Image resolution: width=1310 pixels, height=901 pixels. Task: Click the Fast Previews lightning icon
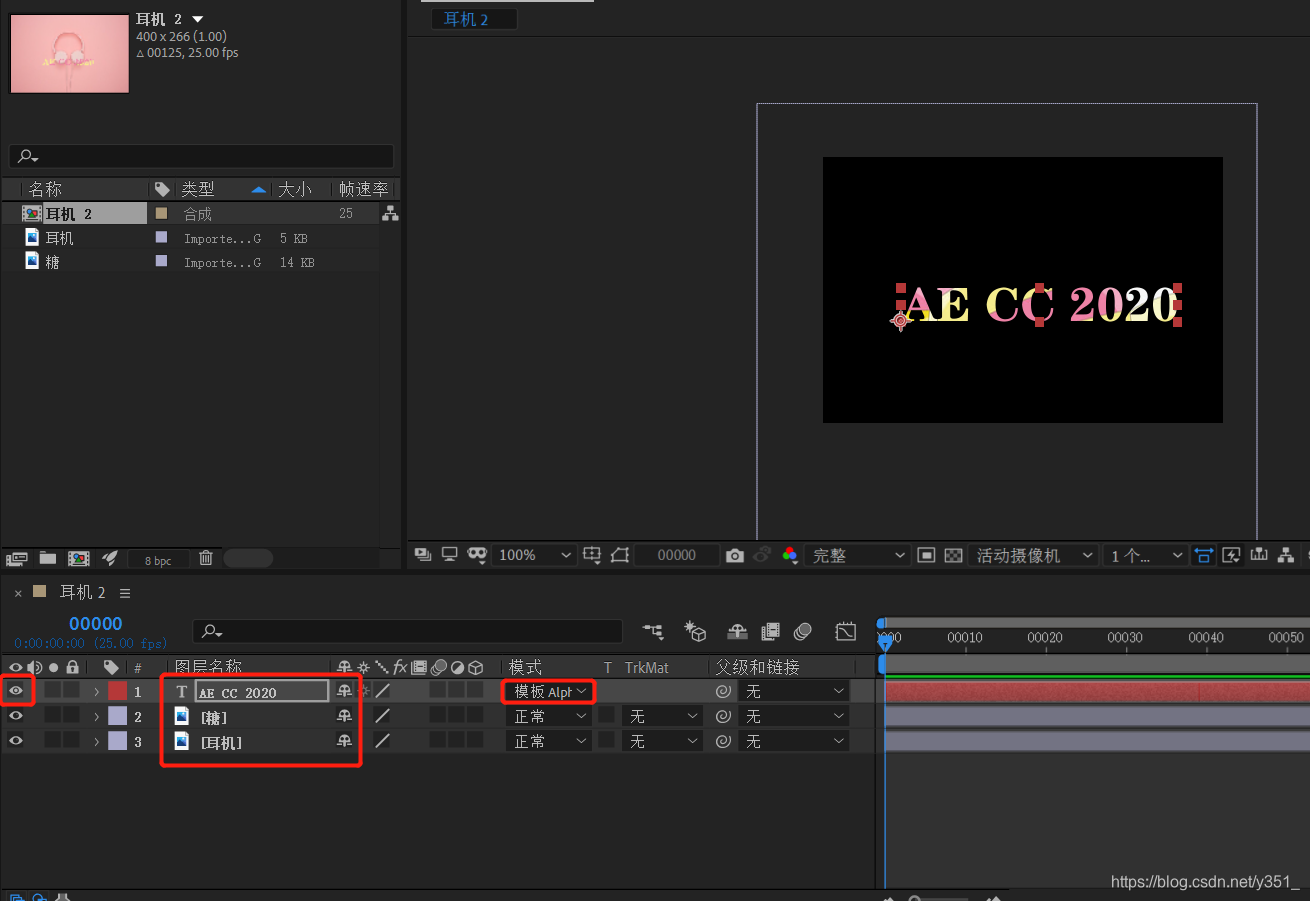[1232, 555]
